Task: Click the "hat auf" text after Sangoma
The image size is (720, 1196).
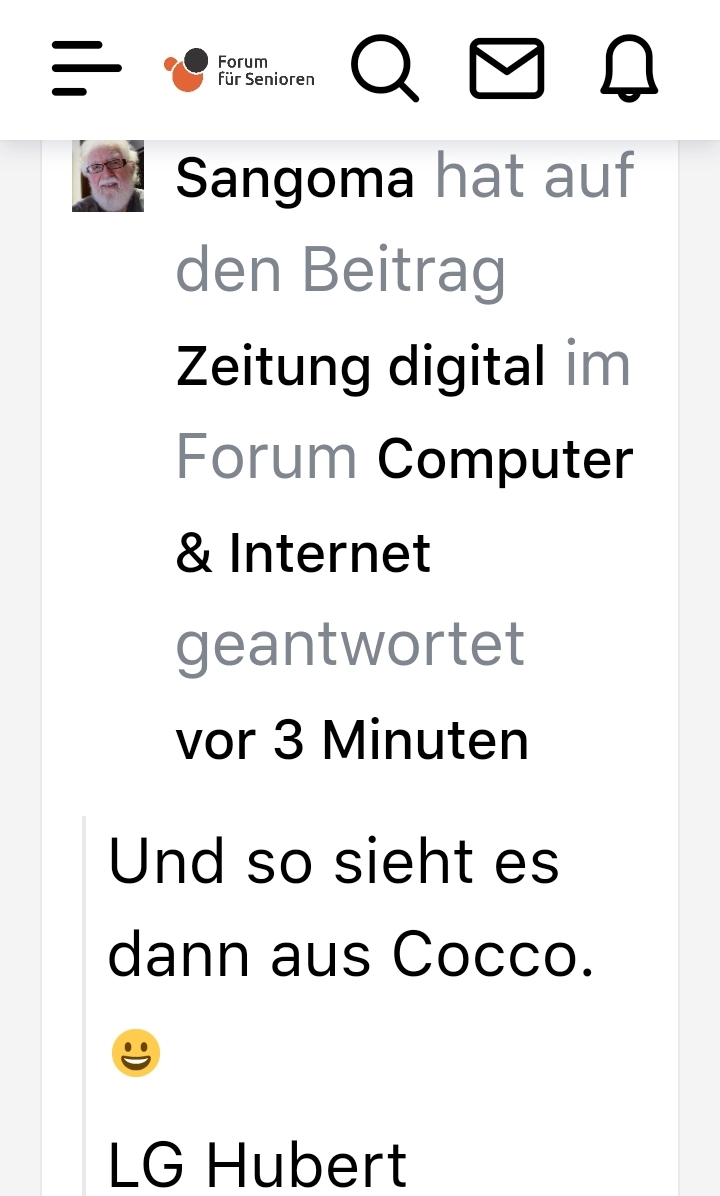Action: [x=535, y=178]
